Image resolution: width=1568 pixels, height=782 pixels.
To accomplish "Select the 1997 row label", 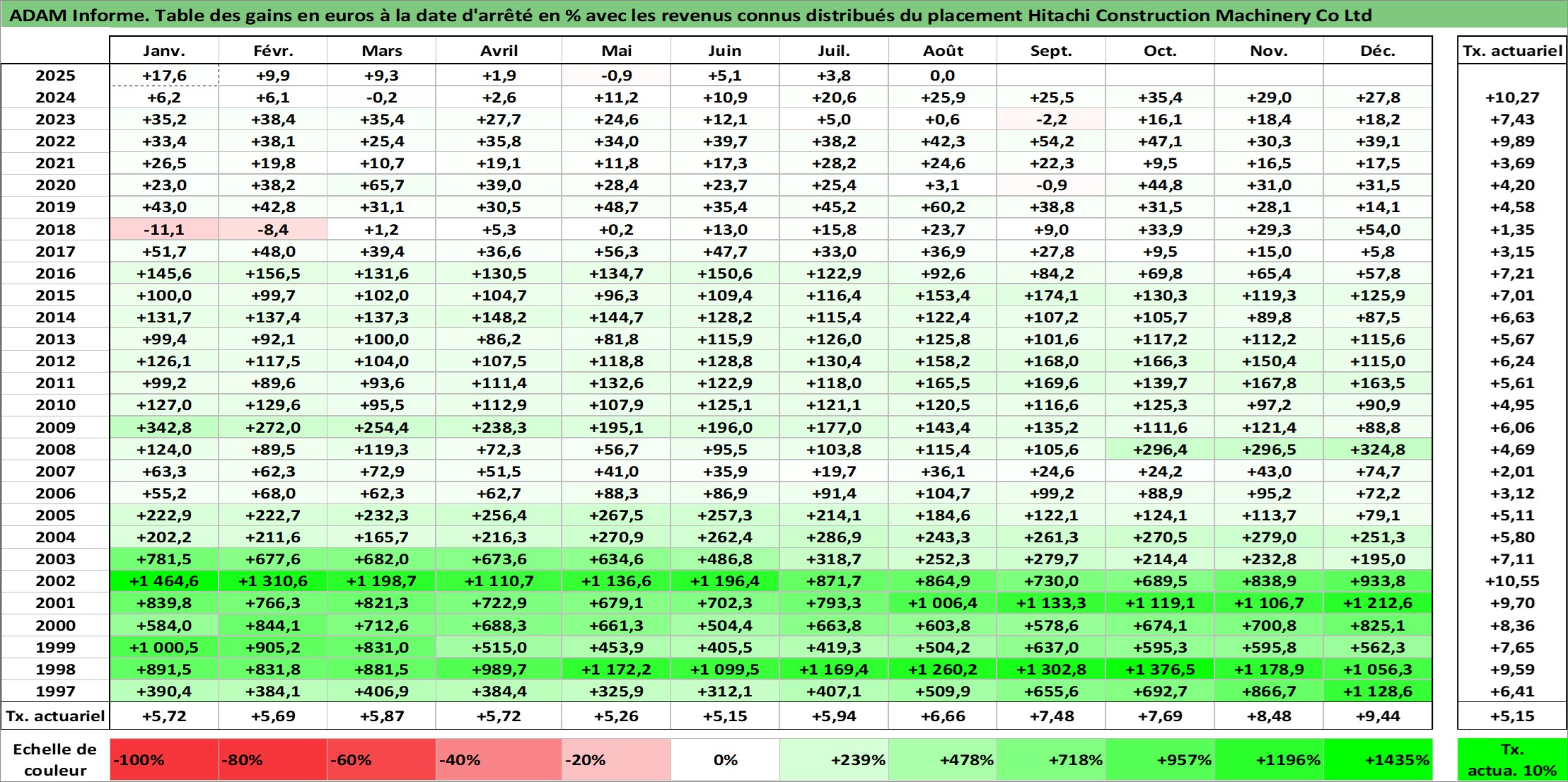I will (55, 691).
